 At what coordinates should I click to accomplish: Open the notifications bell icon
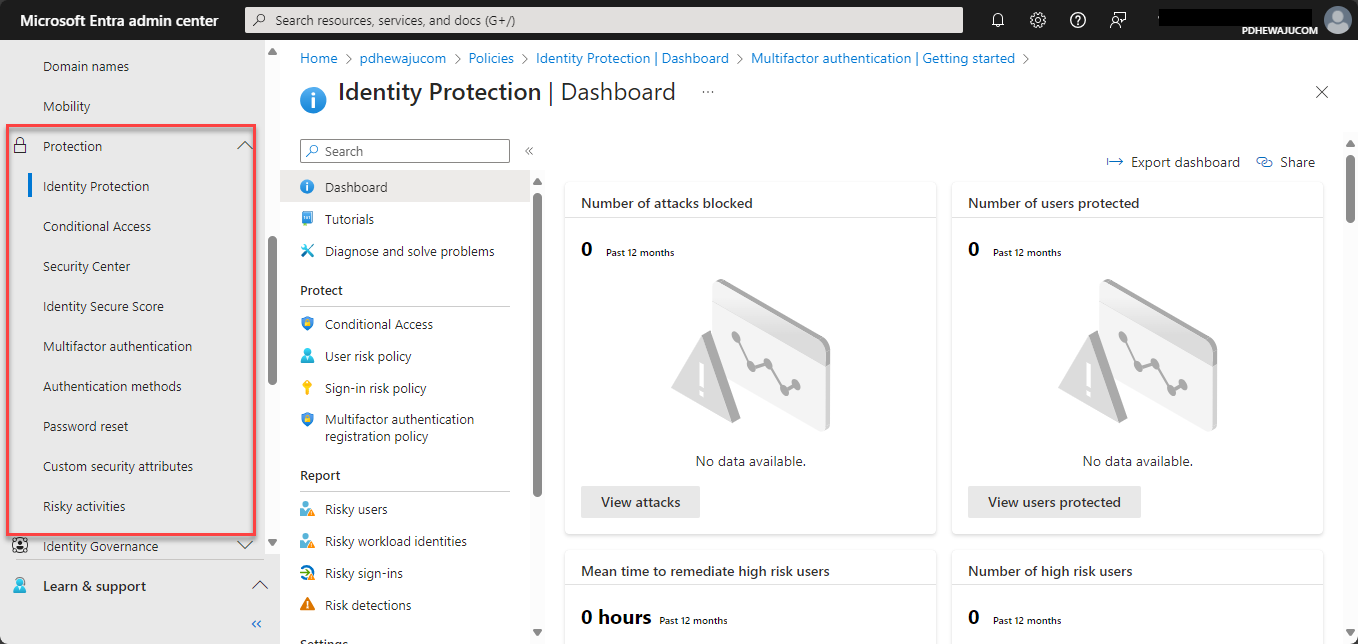point(998,20)
